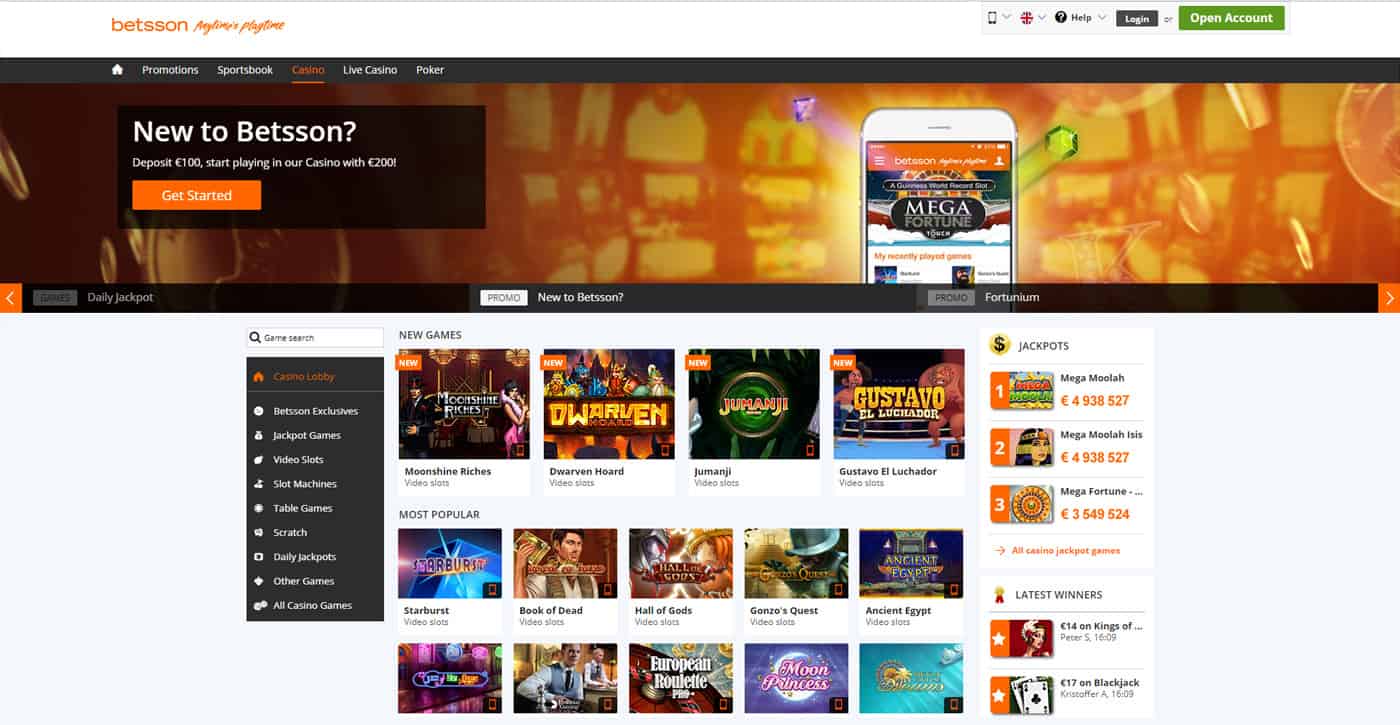
Task: Open Moonshine Riches game thumbnail
Action: (464, 404)
